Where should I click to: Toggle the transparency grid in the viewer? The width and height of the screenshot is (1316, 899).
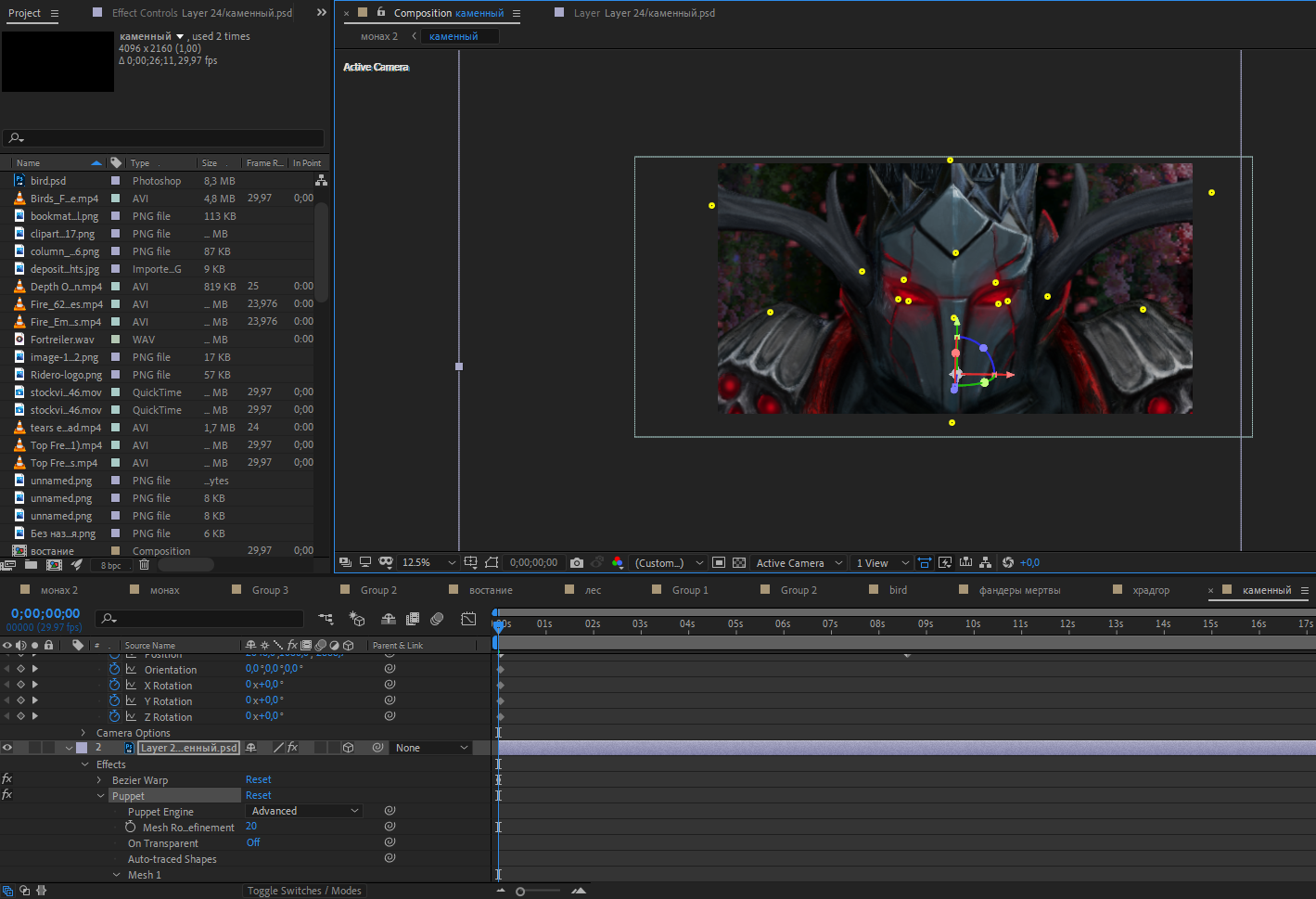pyautogui.click(x=739, y=562)
